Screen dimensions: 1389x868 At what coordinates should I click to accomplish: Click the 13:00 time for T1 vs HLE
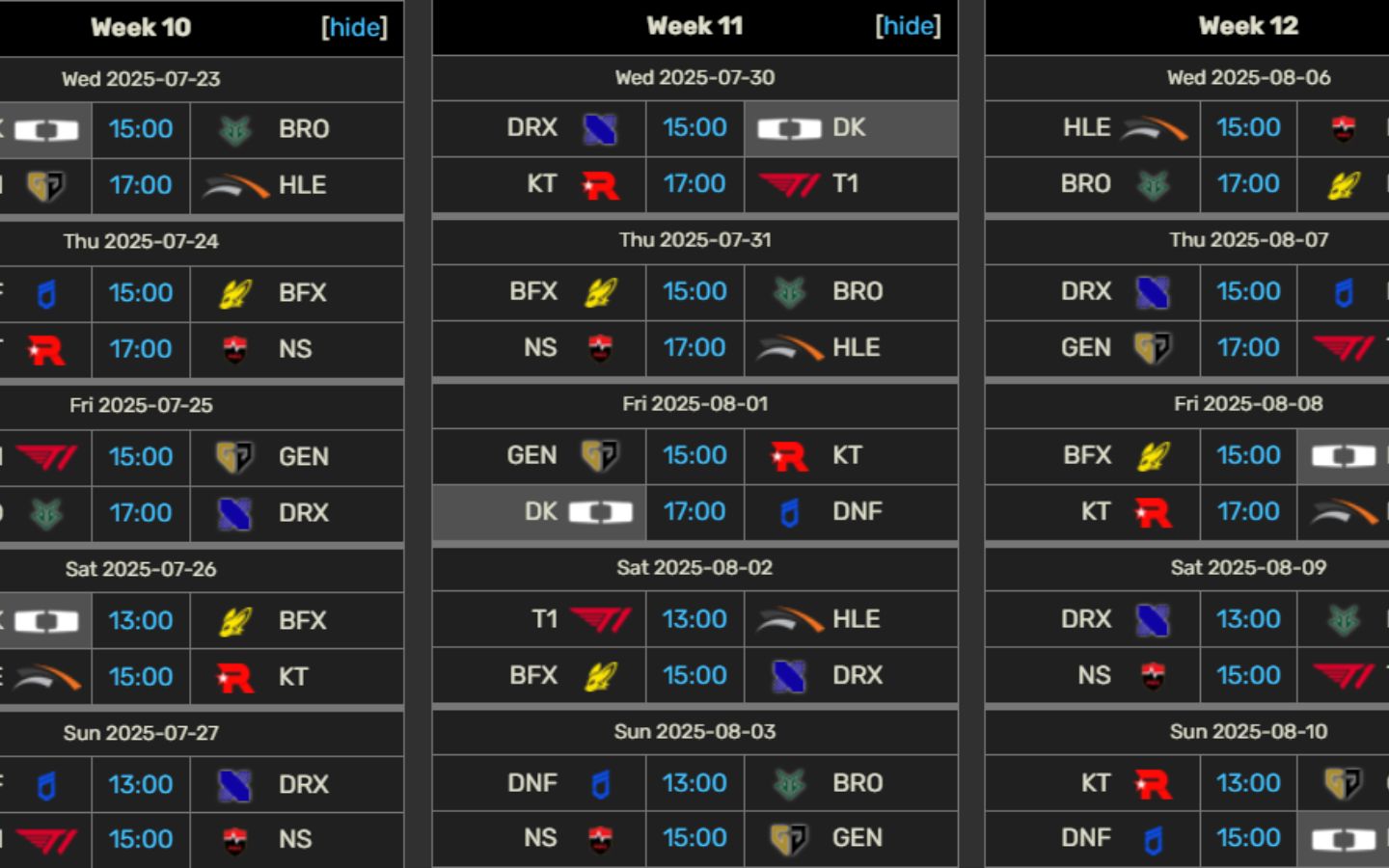tap(694, 620)
